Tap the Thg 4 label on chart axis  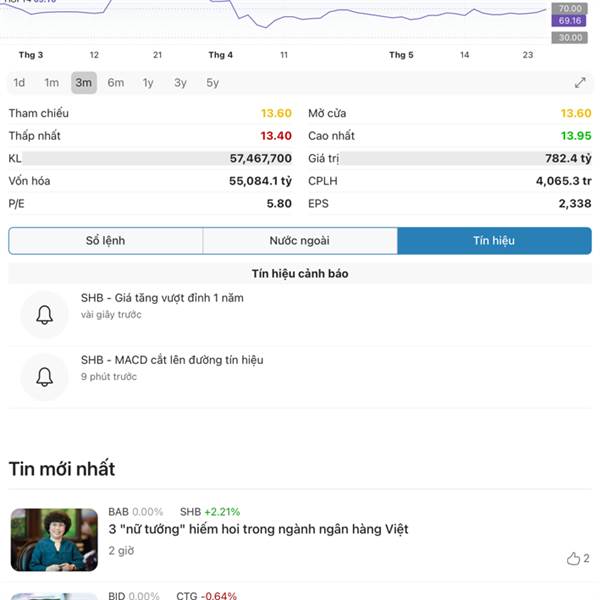click(x=220, y=55)
